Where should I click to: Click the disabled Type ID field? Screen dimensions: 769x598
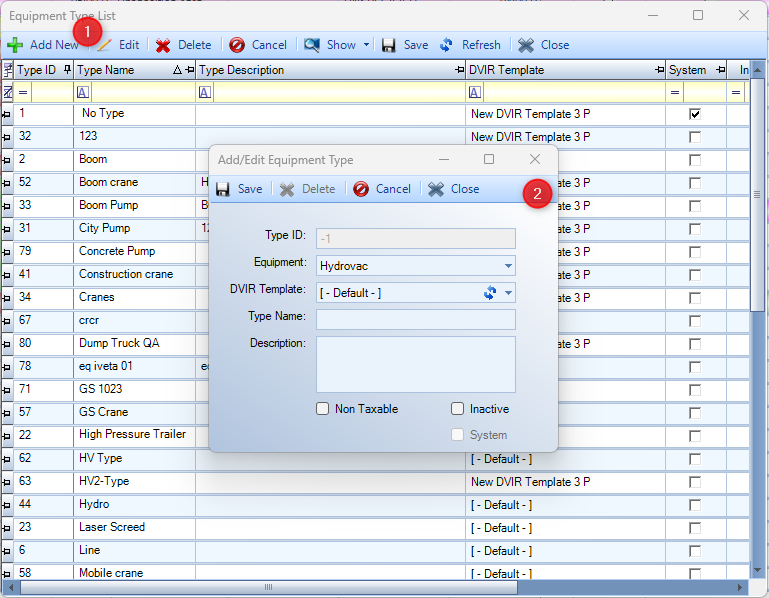point(416,238)
